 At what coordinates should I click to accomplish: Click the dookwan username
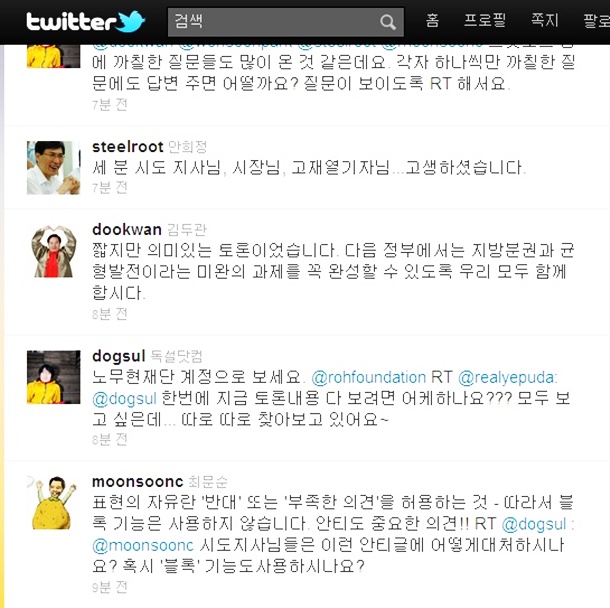127,230
